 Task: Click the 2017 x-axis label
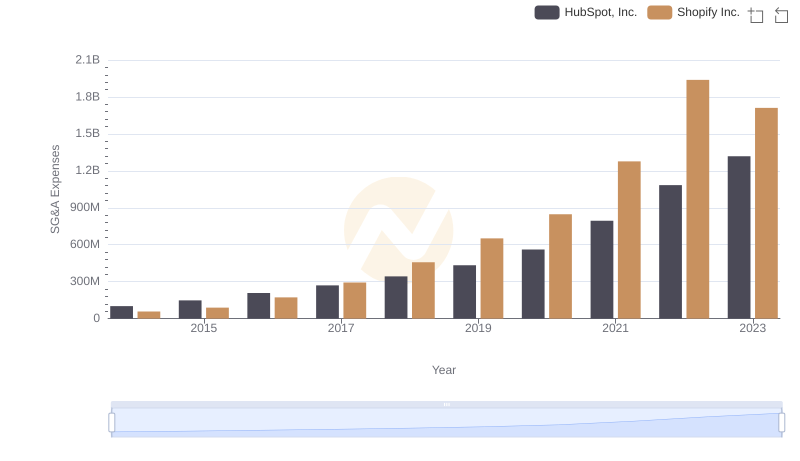[x=341, y=328]
